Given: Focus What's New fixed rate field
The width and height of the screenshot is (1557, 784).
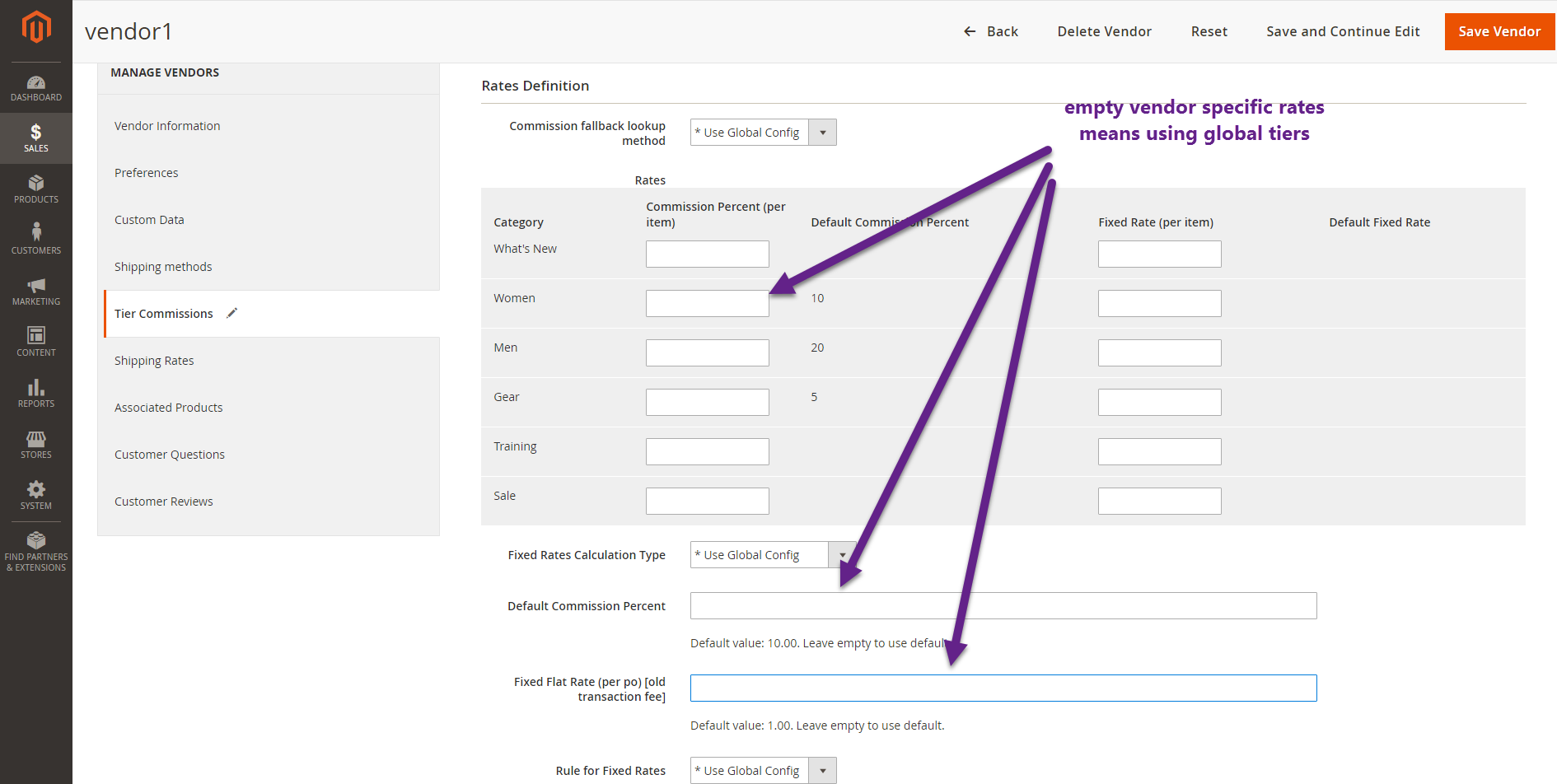Looking at the screenshot, I should click(x=1159, y=254).
